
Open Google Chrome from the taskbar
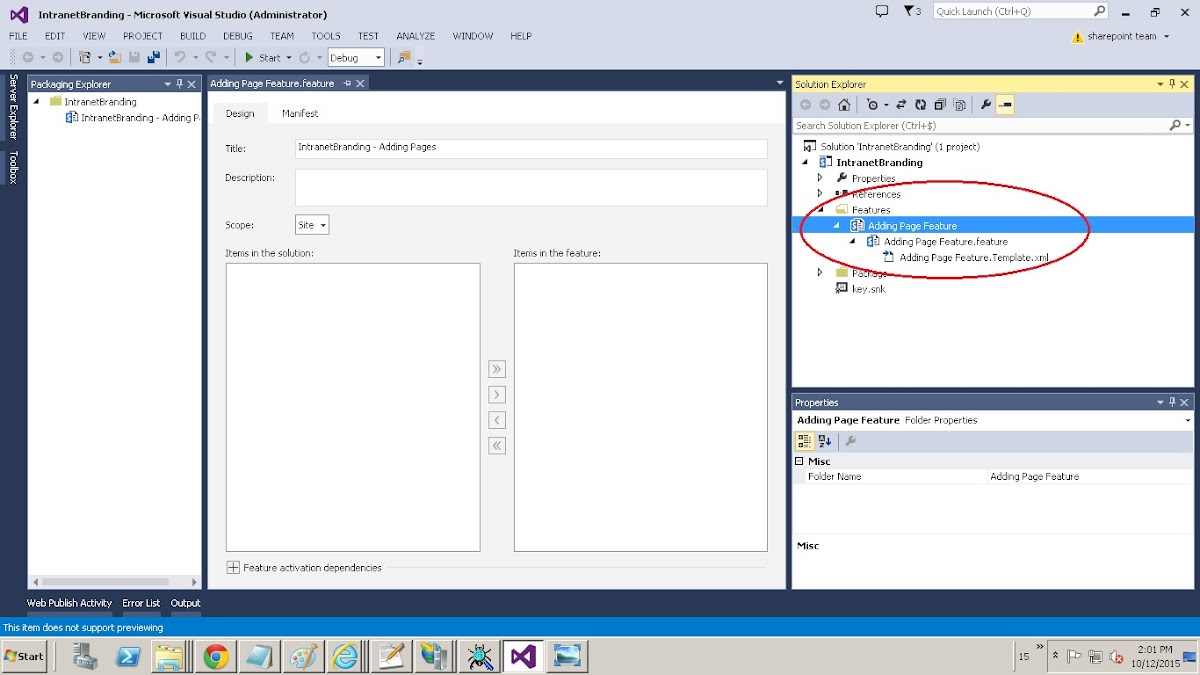[215, 656]
